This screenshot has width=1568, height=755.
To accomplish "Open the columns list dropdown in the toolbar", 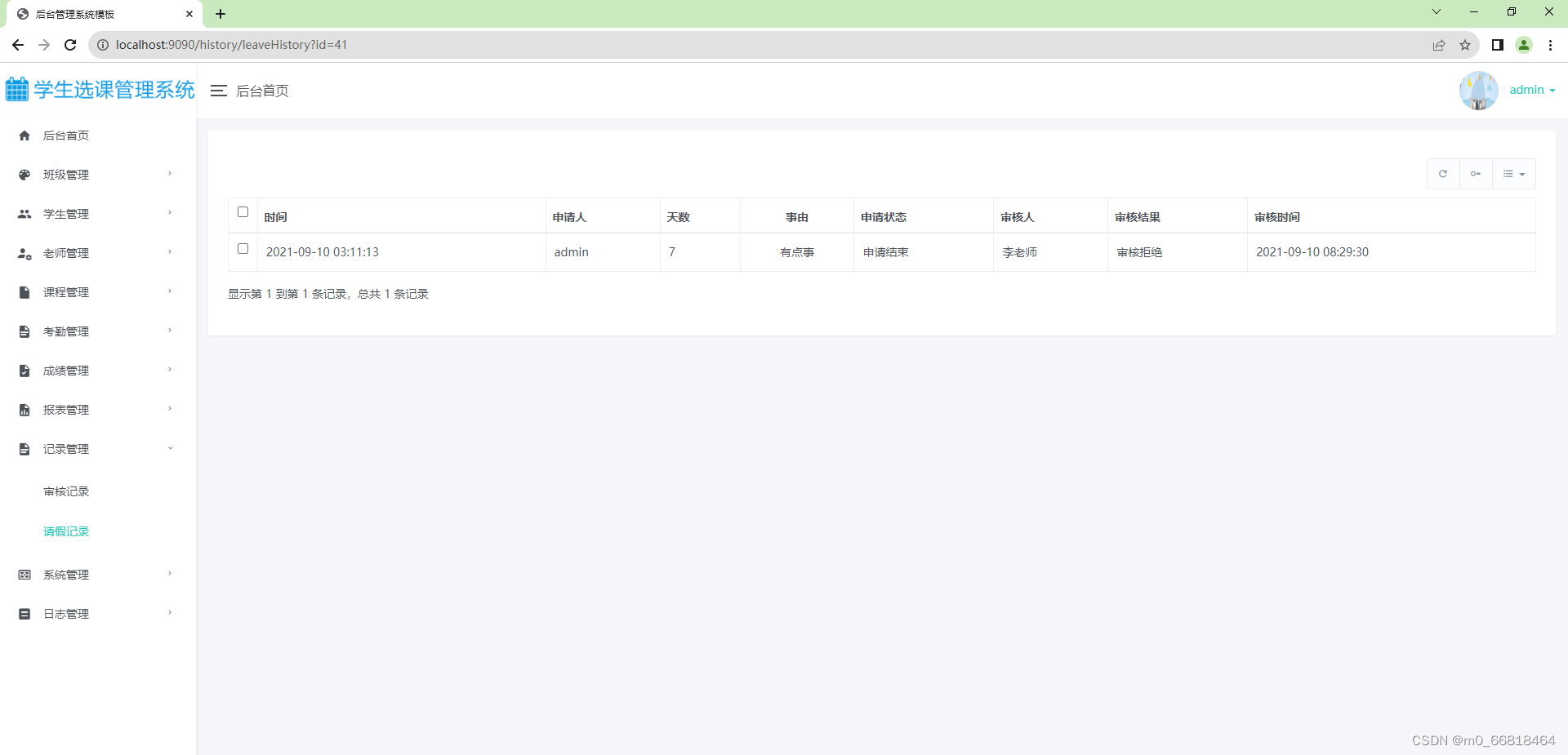I will 1514,174.
